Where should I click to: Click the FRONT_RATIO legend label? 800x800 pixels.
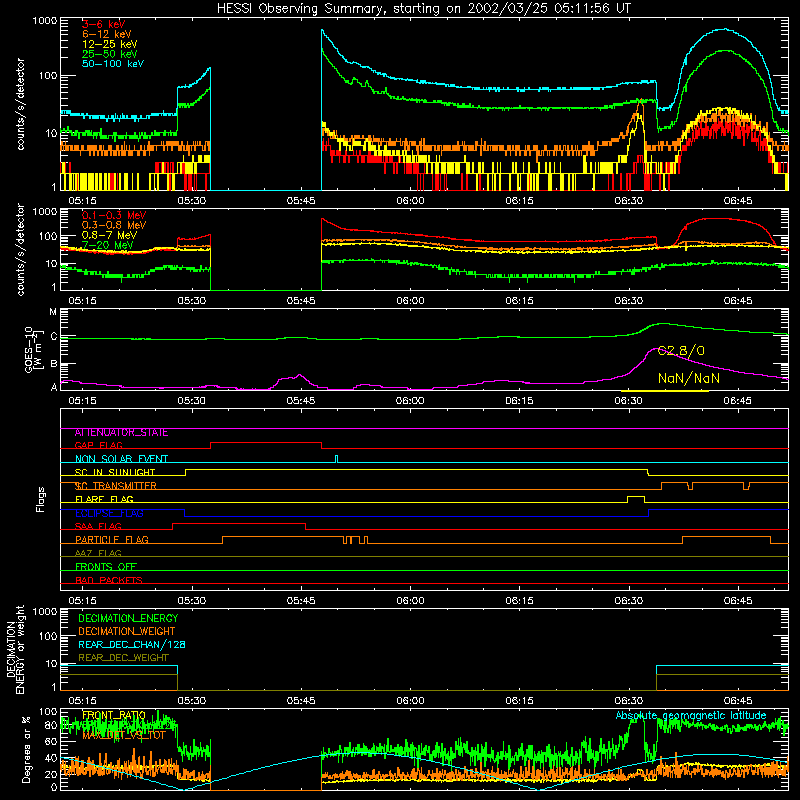(x=114, y=715)
